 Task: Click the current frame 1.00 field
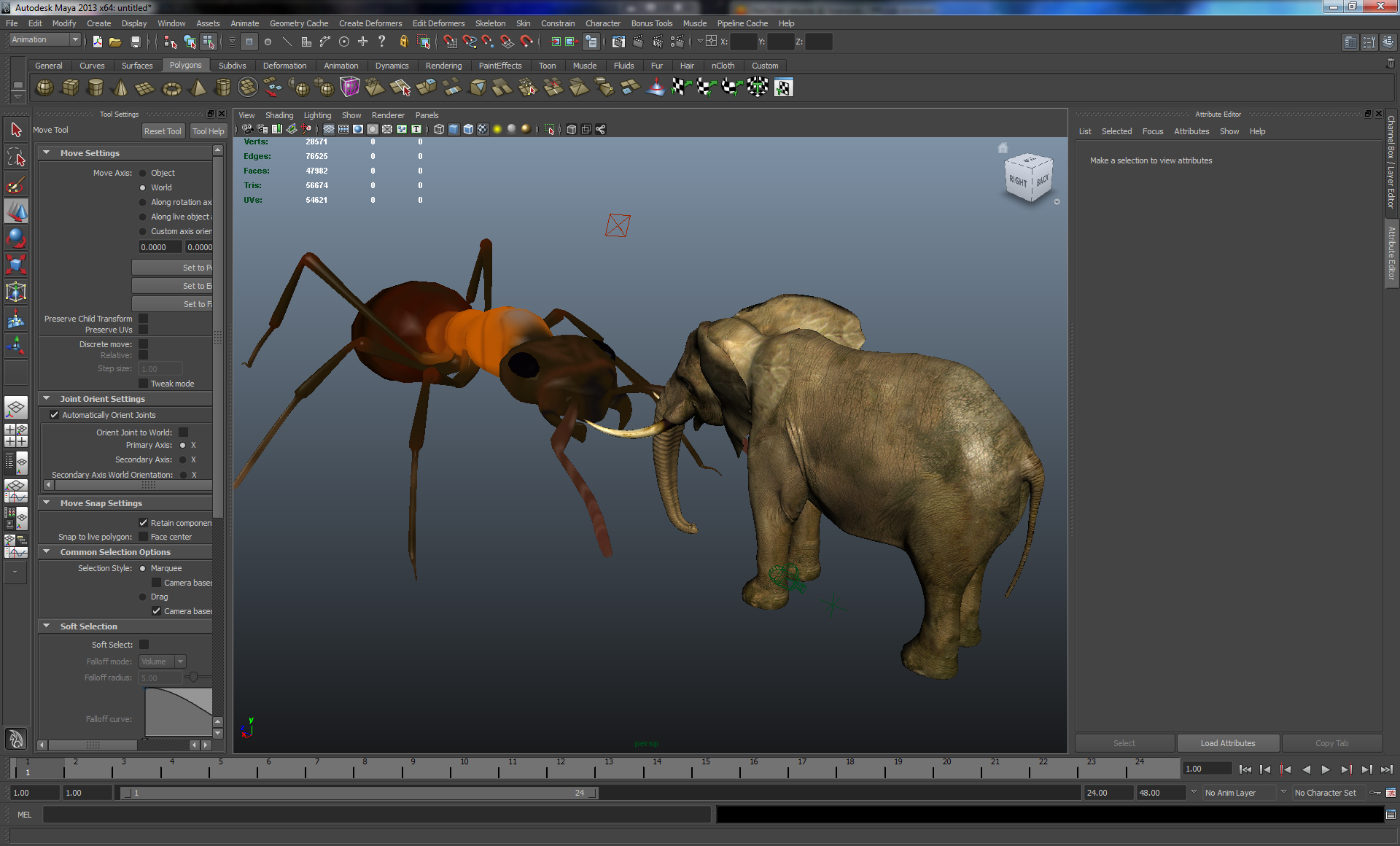pyautogui.click(x=1207, y=769)
